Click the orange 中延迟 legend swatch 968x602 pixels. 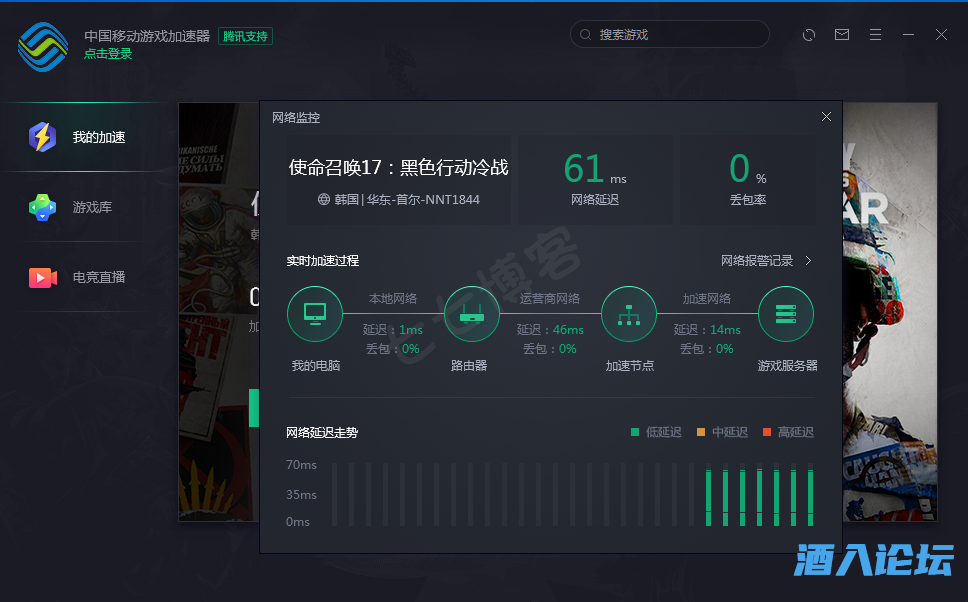tap(701, 432)
